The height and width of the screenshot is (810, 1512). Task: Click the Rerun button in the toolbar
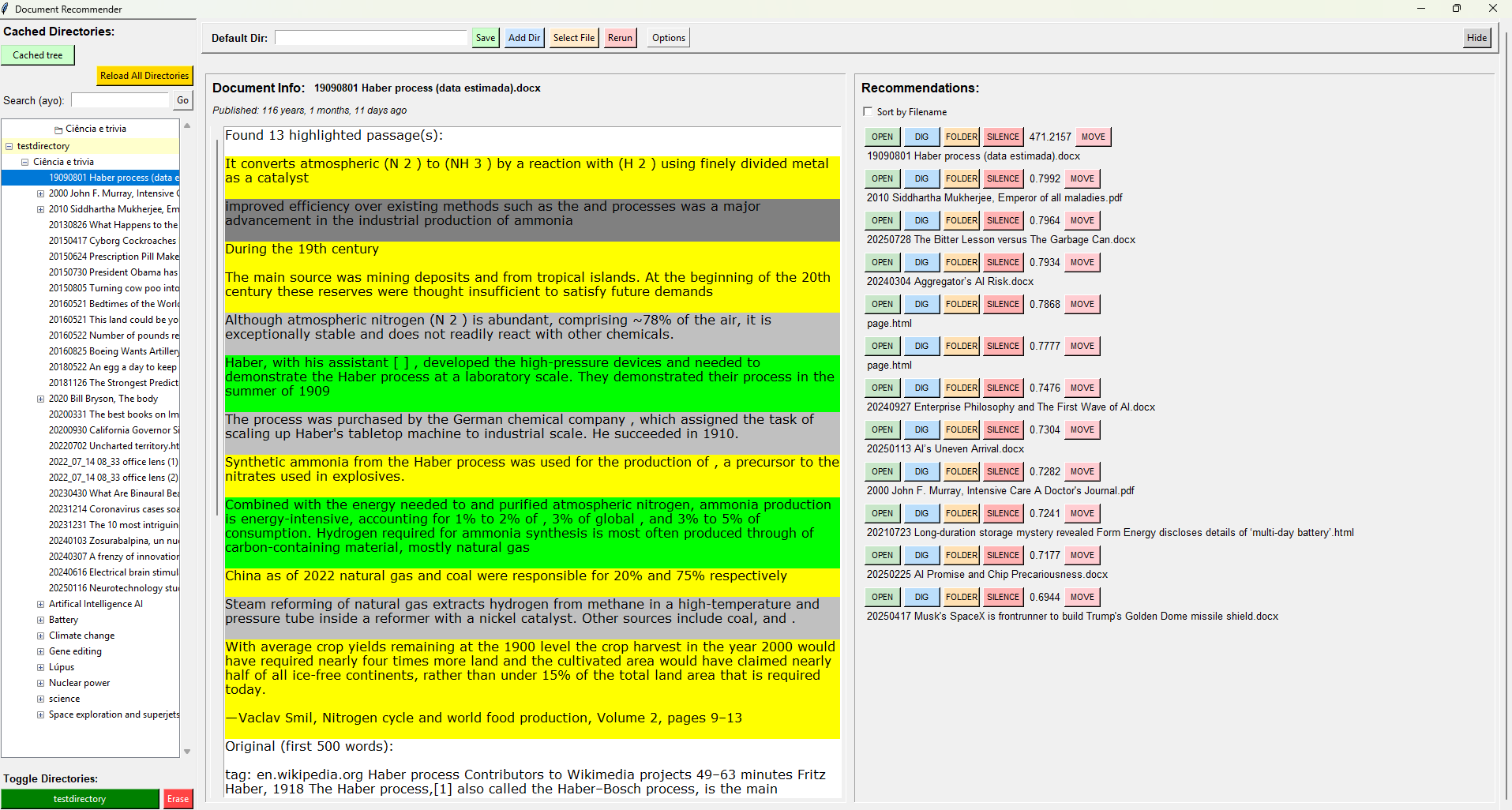[620, 38]
